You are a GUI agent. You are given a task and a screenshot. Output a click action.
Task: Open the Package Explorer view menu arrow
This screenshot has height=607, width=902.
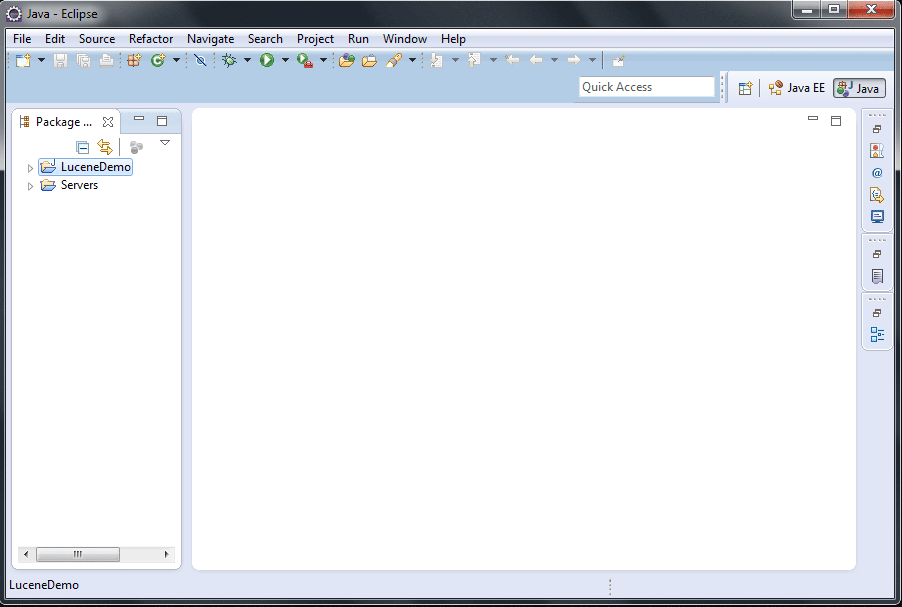(165, 143)
